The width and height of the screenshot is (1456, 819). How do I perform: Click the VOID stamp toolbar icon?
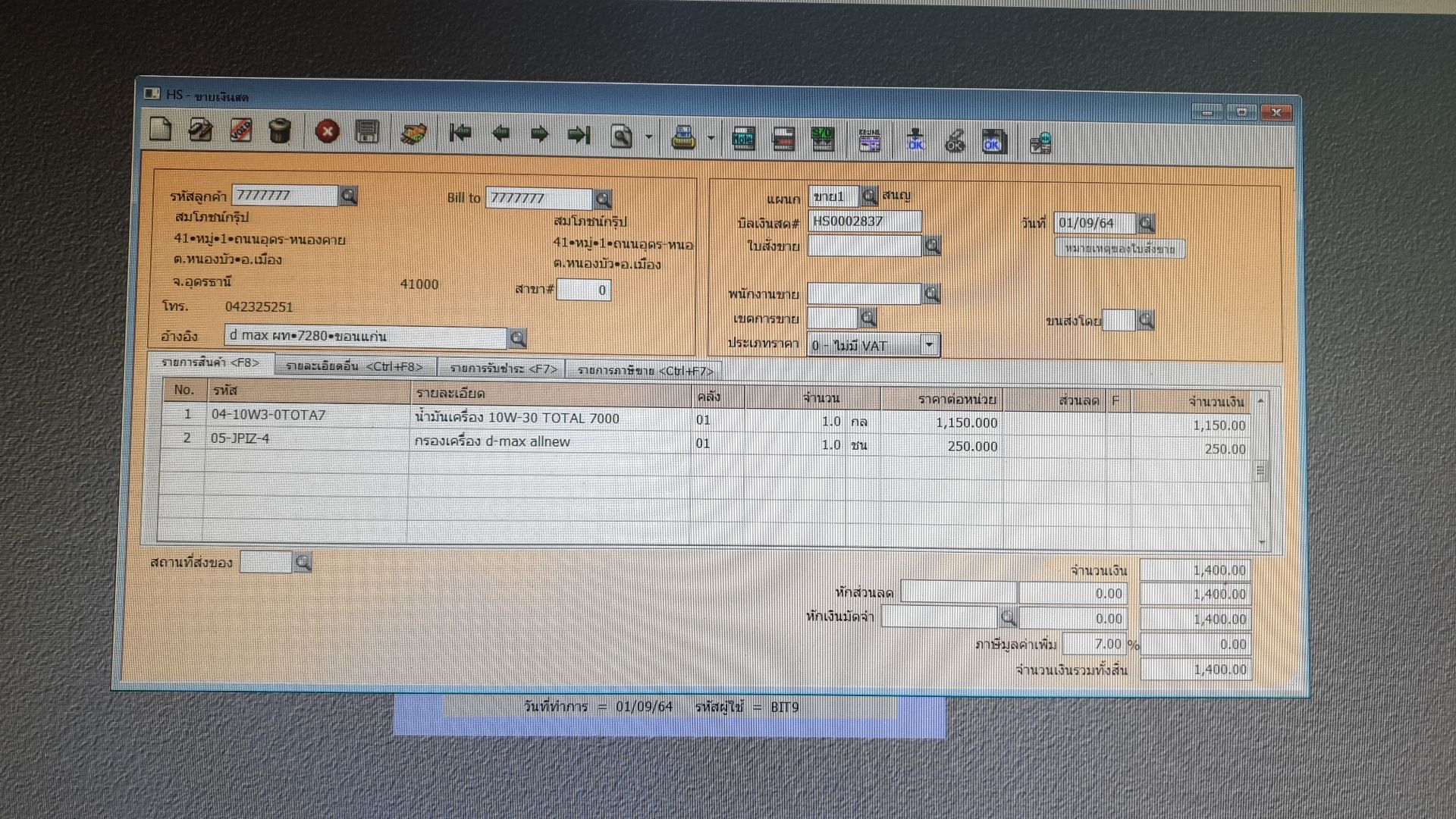point(240,130)
